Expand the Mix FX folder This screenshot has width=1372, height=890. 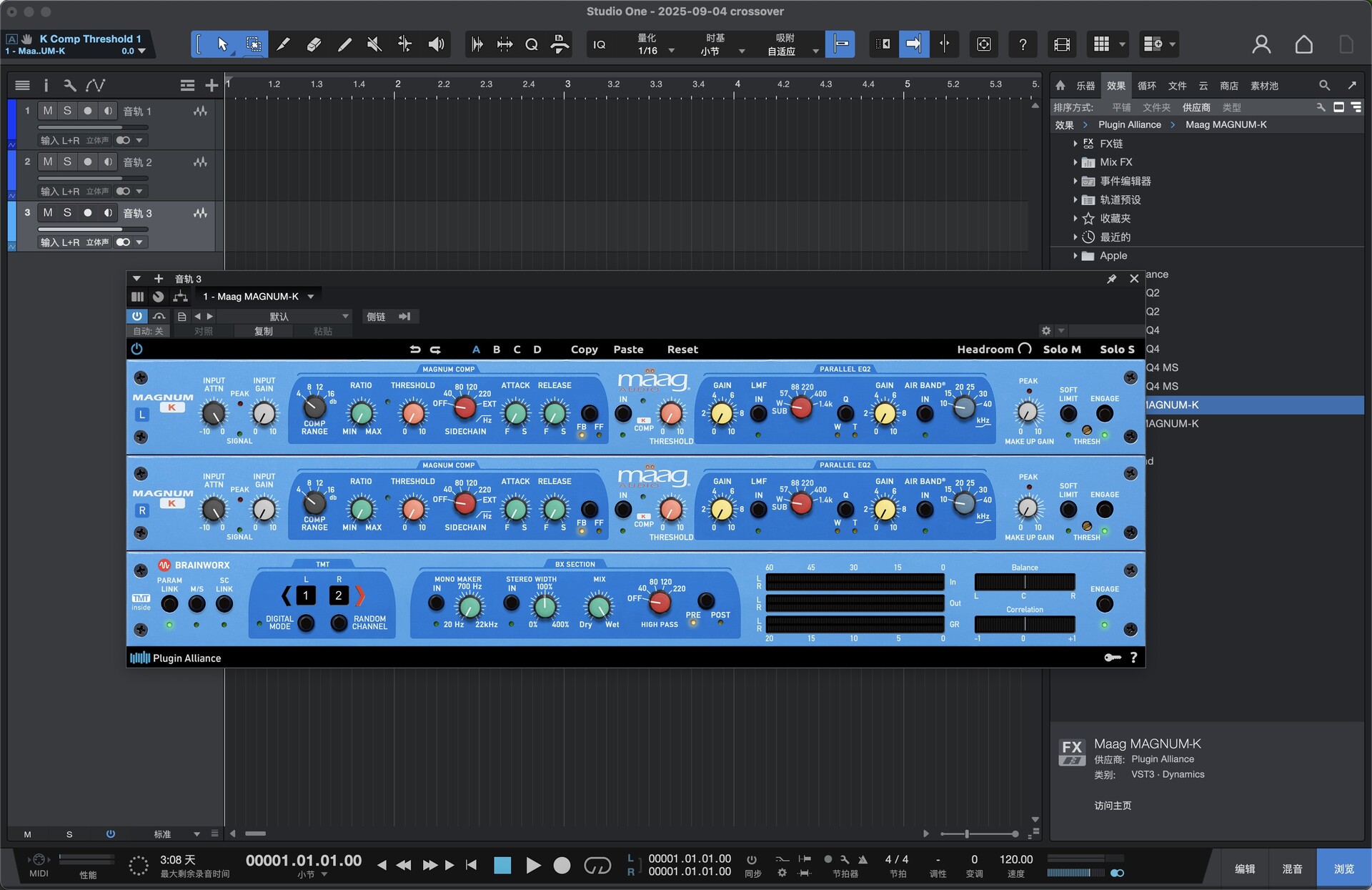coord(1075,162)
